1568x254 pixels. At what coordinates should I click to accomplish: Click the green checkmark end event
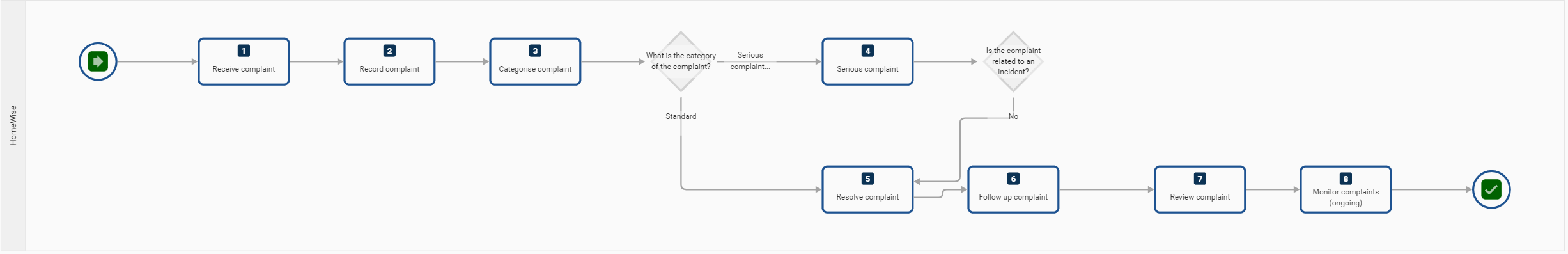tap(1491, 189)
